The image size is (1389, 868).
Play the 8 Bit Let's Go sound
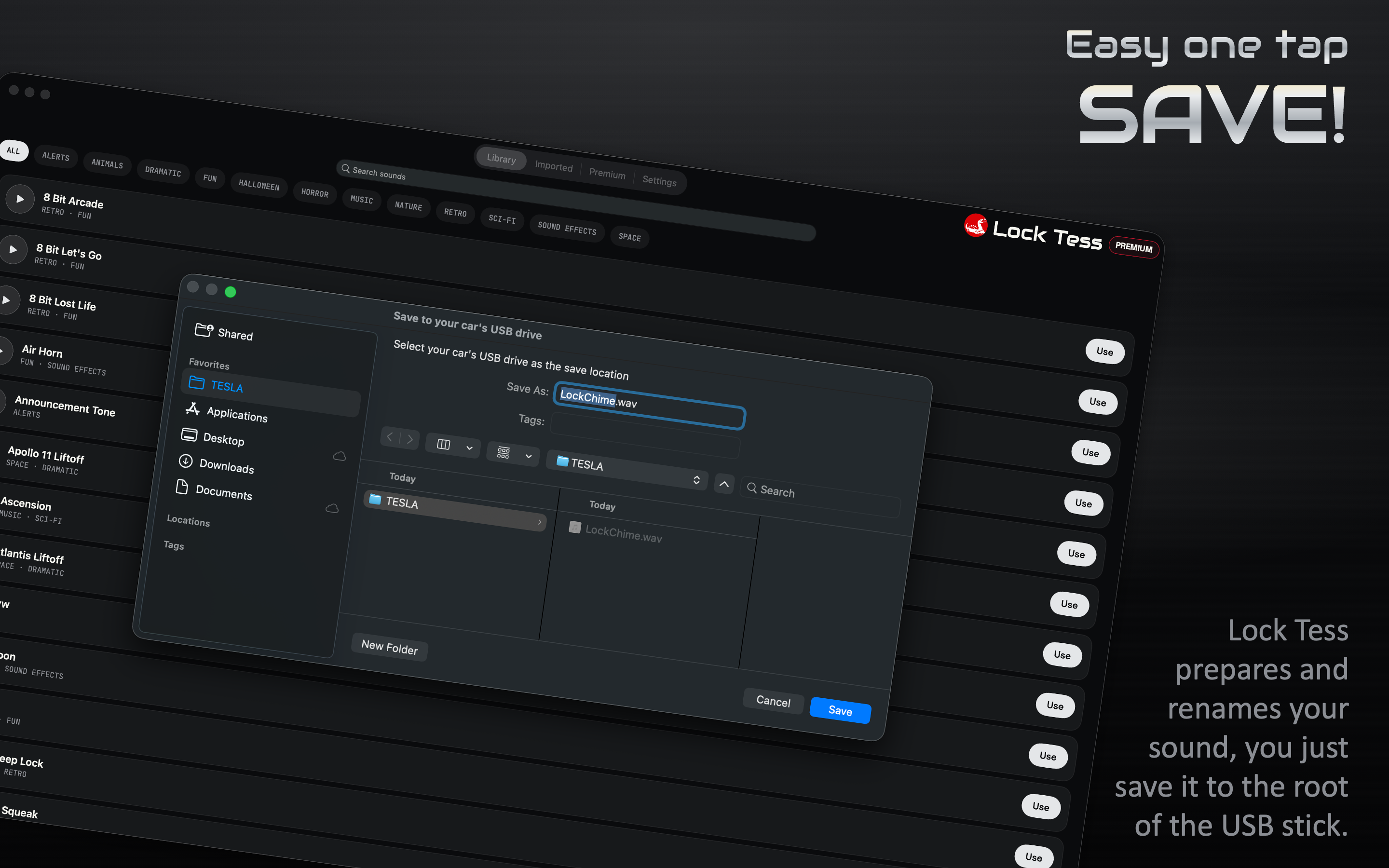point(13,249)
